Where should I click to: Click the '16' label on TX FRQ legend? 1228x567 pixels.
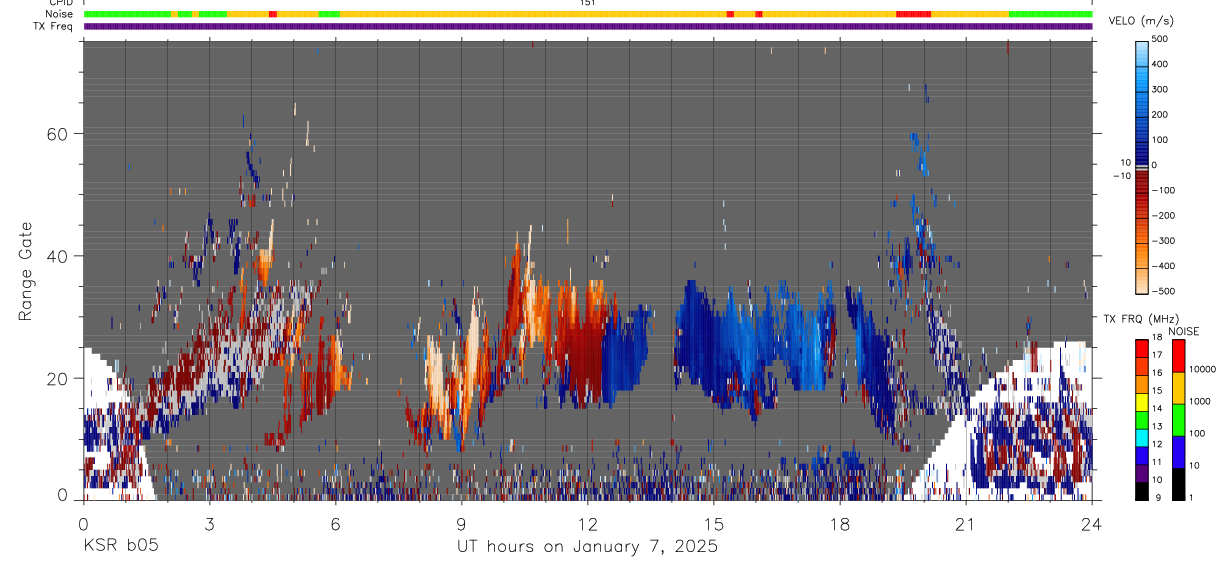click(x=1157, y=373)
